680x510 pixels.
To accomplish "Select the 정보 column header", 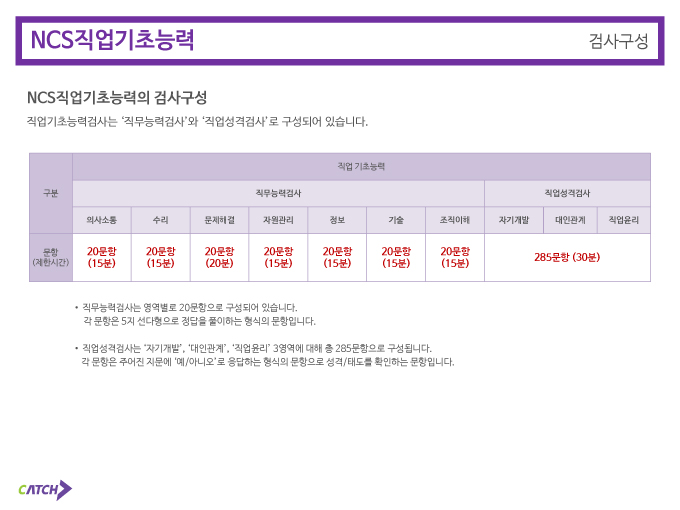I will click(x=337, y=220).
